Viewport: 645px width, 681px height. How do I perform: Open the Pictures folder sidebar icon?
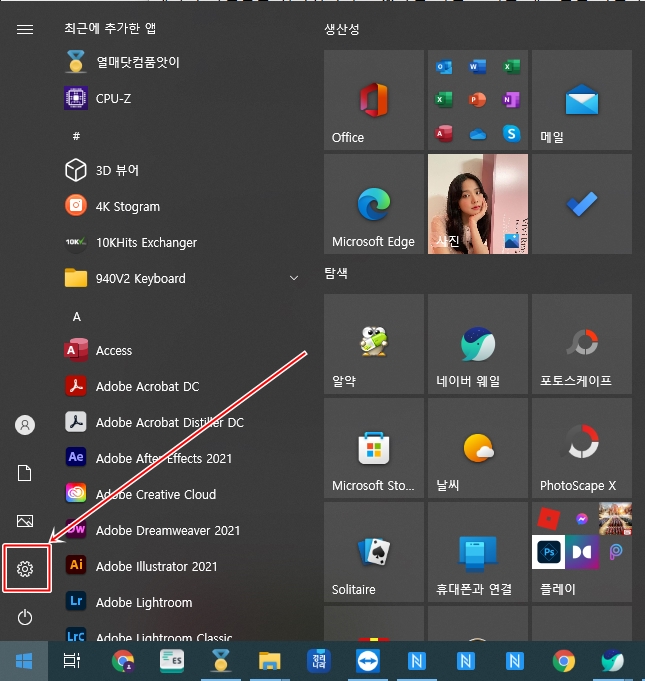coord(25,521)
